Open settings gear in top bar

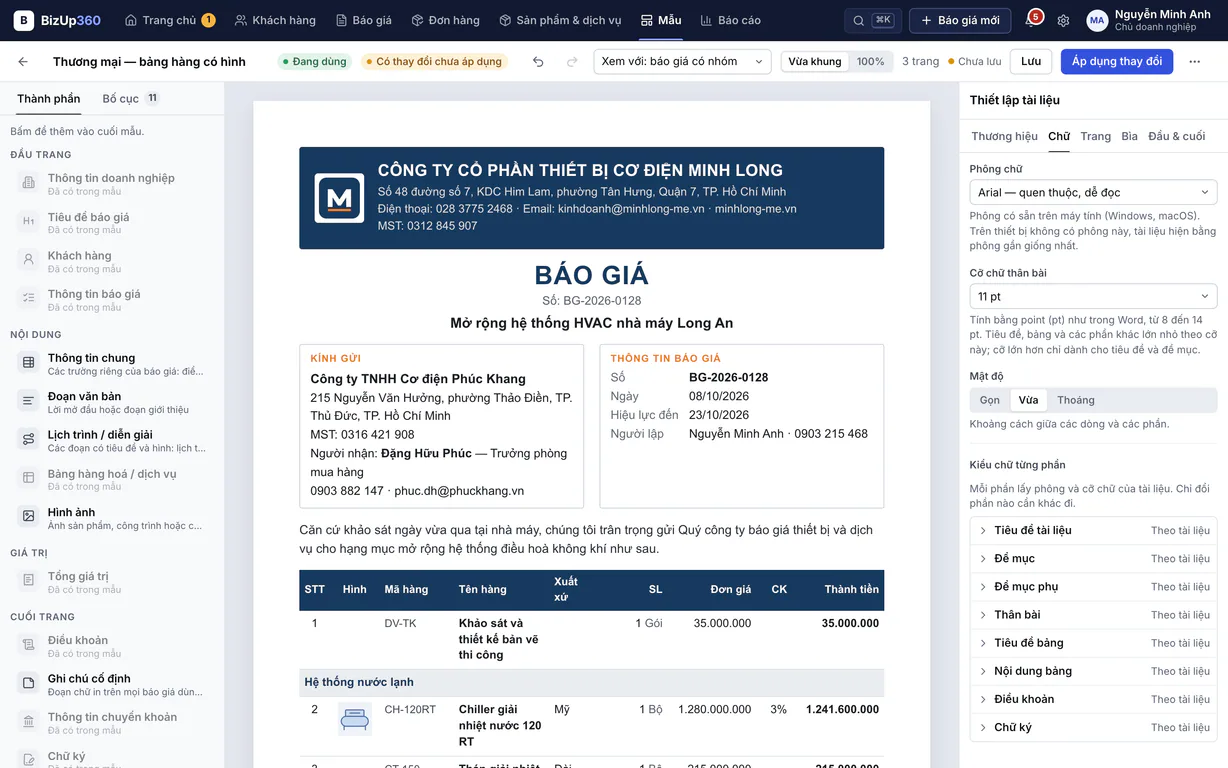click(1063, 20)
